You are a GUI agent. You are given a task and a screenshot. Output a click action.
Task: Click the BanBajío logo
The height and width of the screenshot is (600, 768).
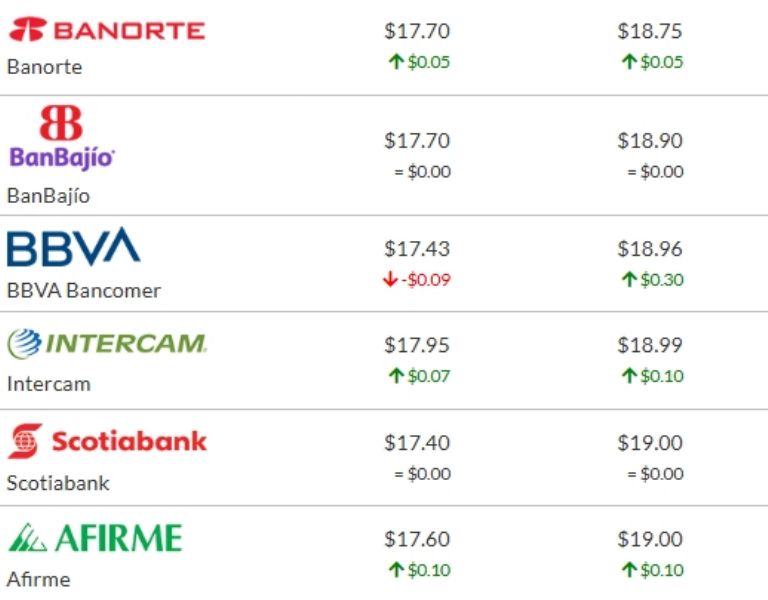tap(62, 139)
